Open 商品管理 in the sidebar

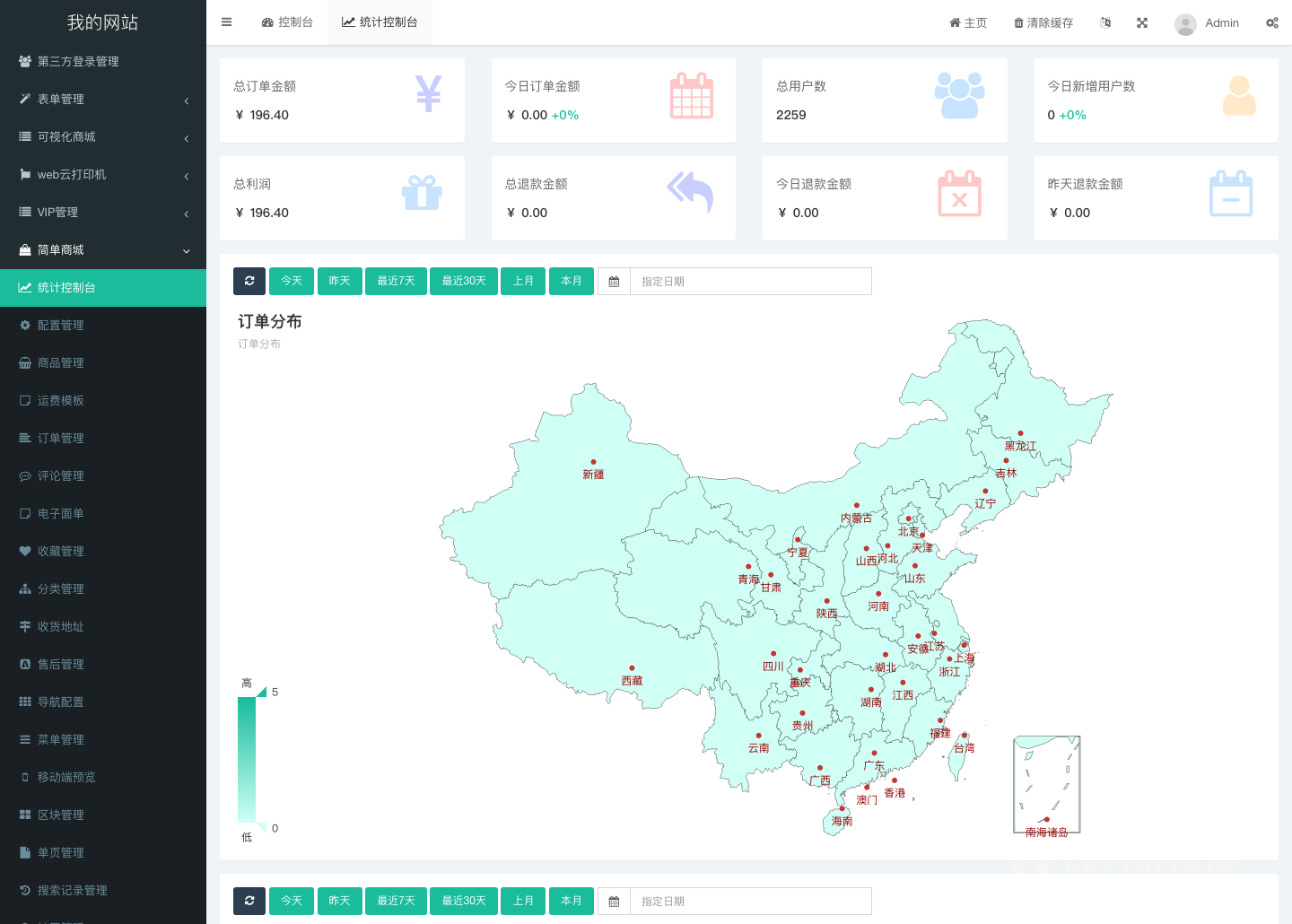[x=61, y=363]
